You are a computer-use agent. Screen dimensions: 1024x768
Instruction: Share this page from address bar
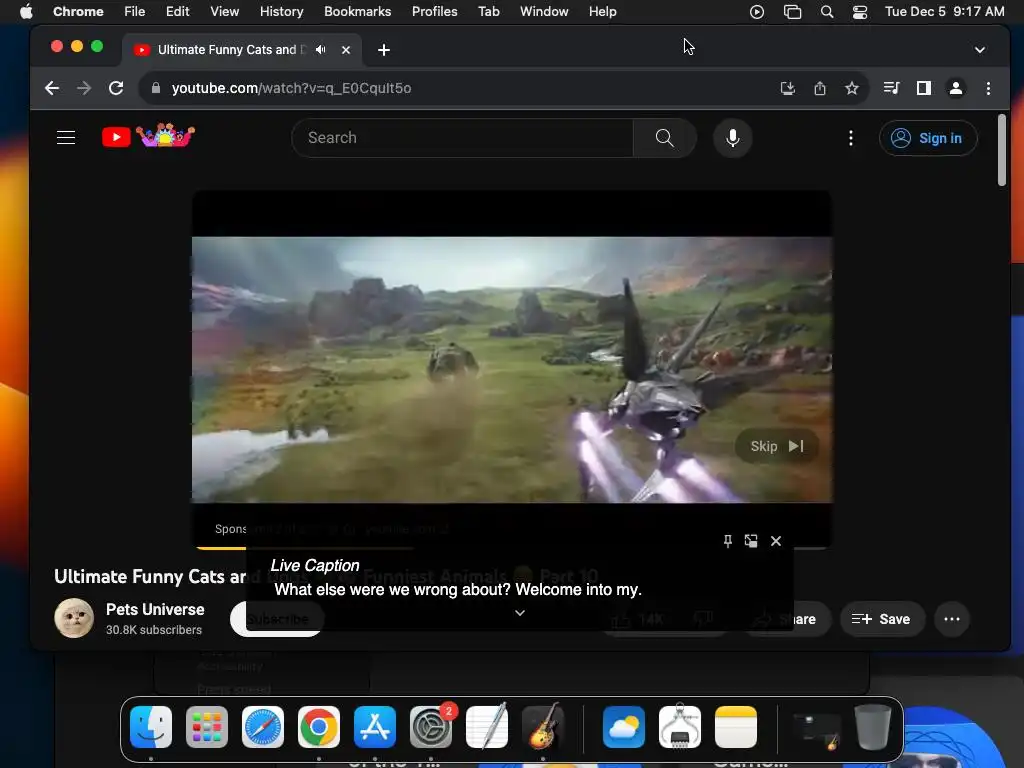tap(820, 88)
